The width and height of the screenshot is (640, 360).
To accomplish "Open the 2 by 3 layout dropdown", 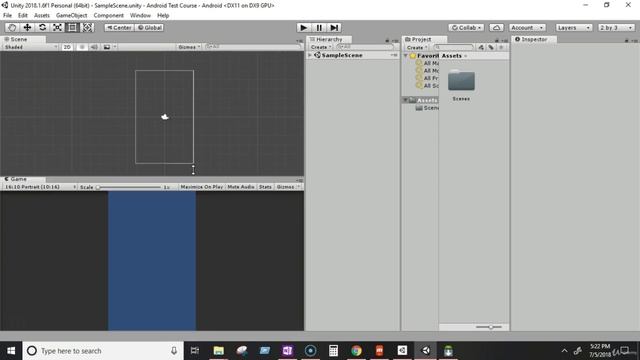I will pyautogui.click(x=616, y=27).
